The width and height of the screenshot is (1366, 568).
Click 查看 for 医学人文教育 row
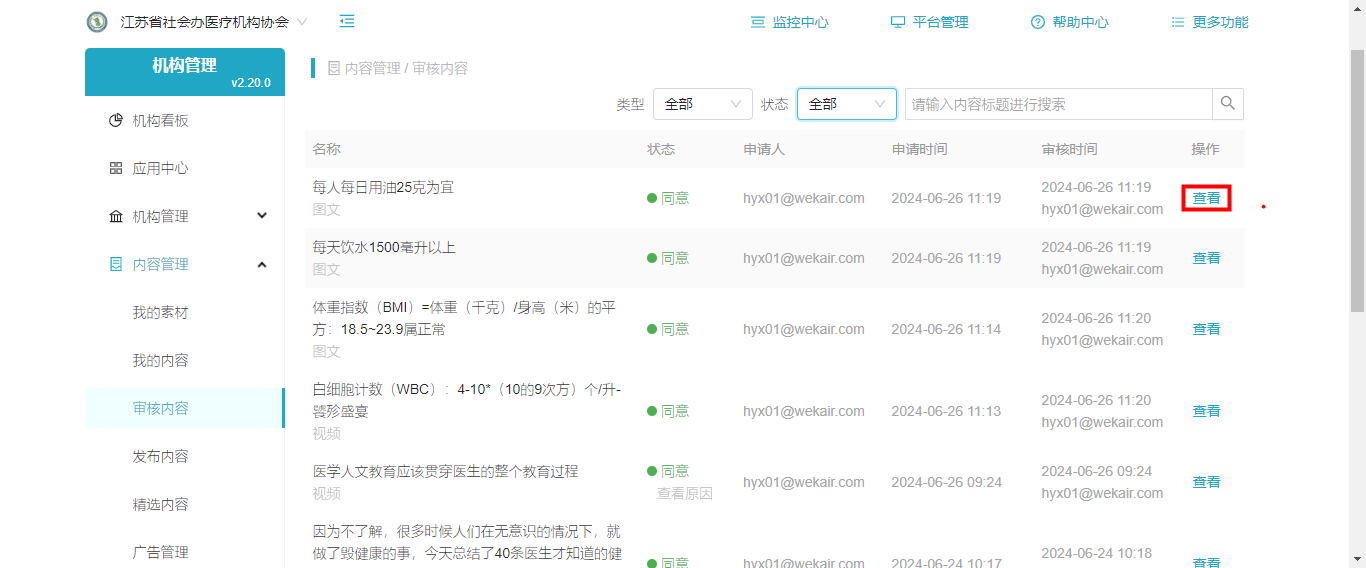pos(1206,482)
